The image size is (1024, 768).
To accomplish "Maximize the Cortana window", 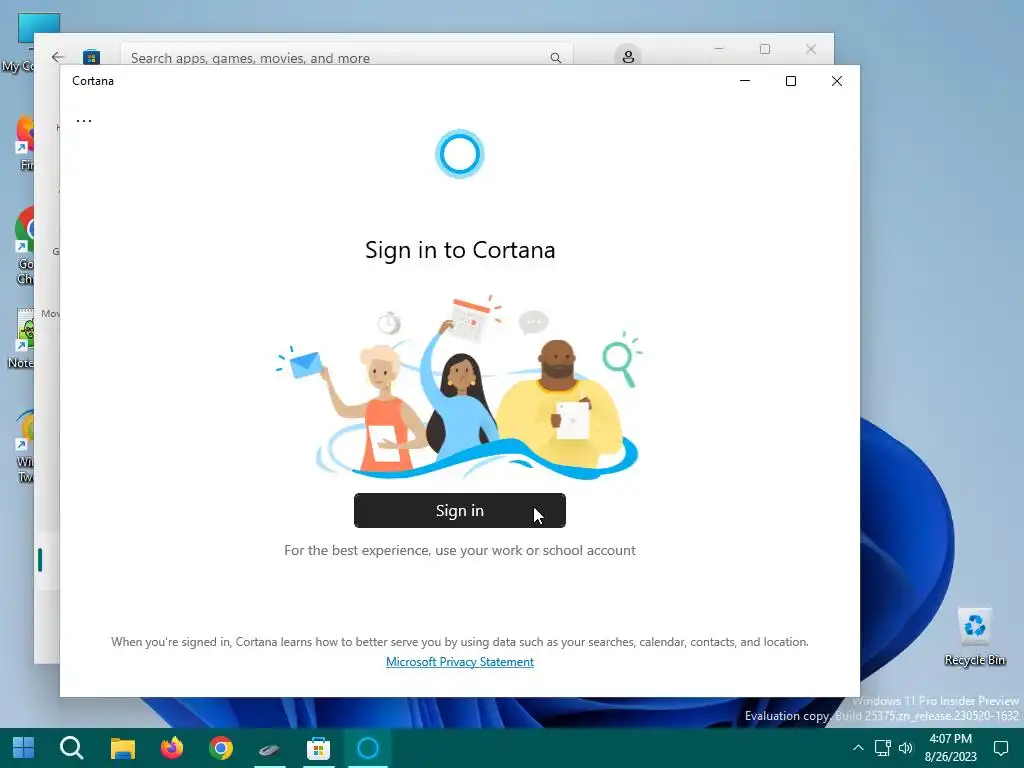I will 791,81.
